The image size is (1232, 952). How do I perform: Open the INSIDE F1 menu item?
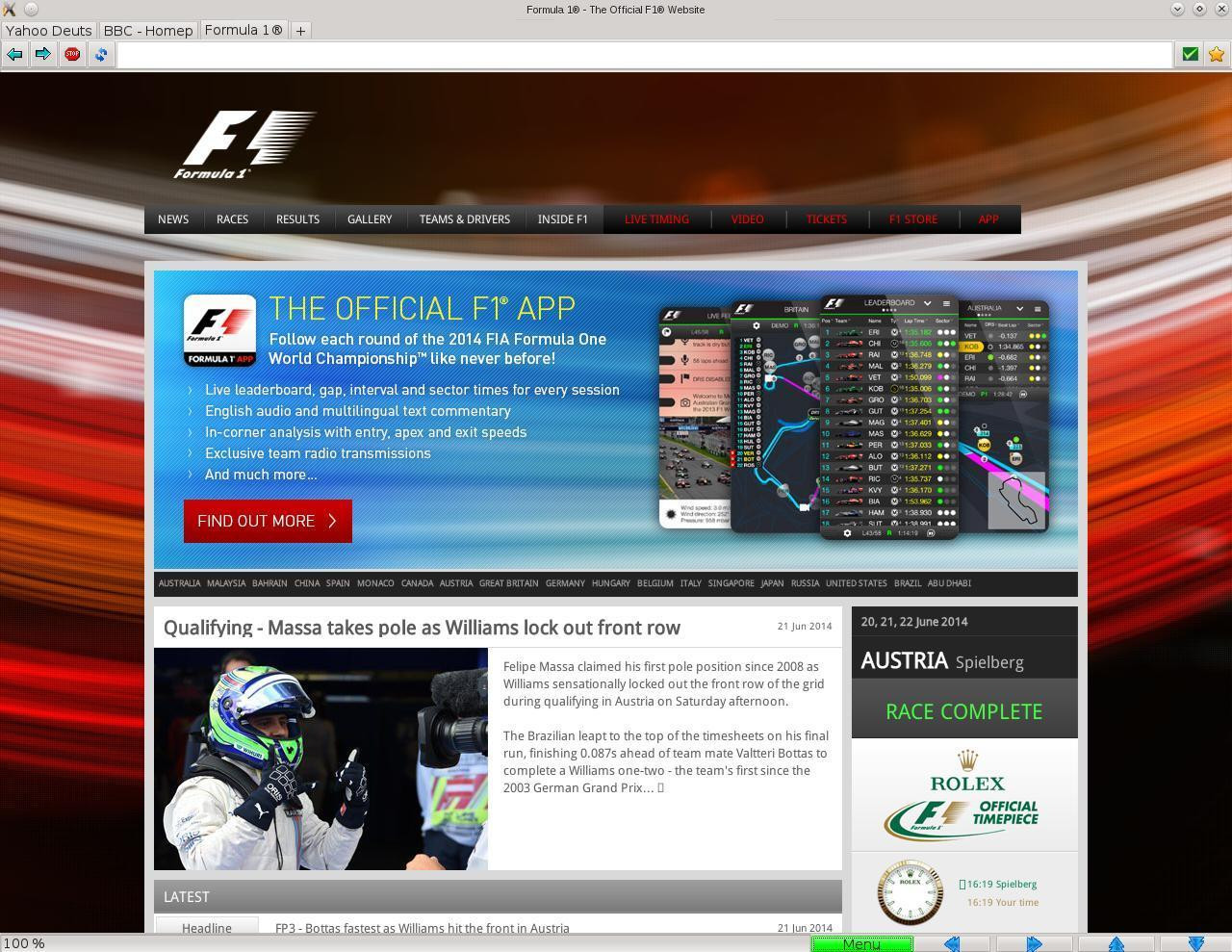point(563,219)
